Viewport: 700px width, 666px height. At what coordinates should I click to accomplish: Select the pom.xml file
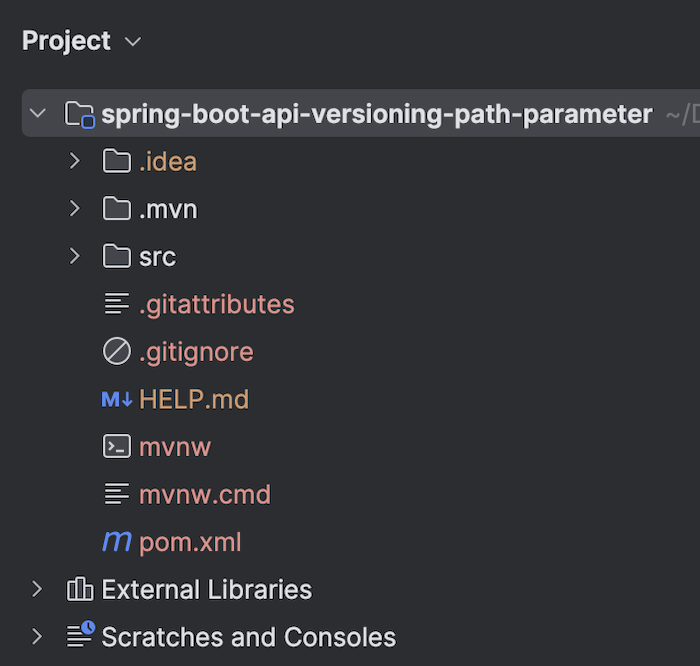tap(190, 543)
